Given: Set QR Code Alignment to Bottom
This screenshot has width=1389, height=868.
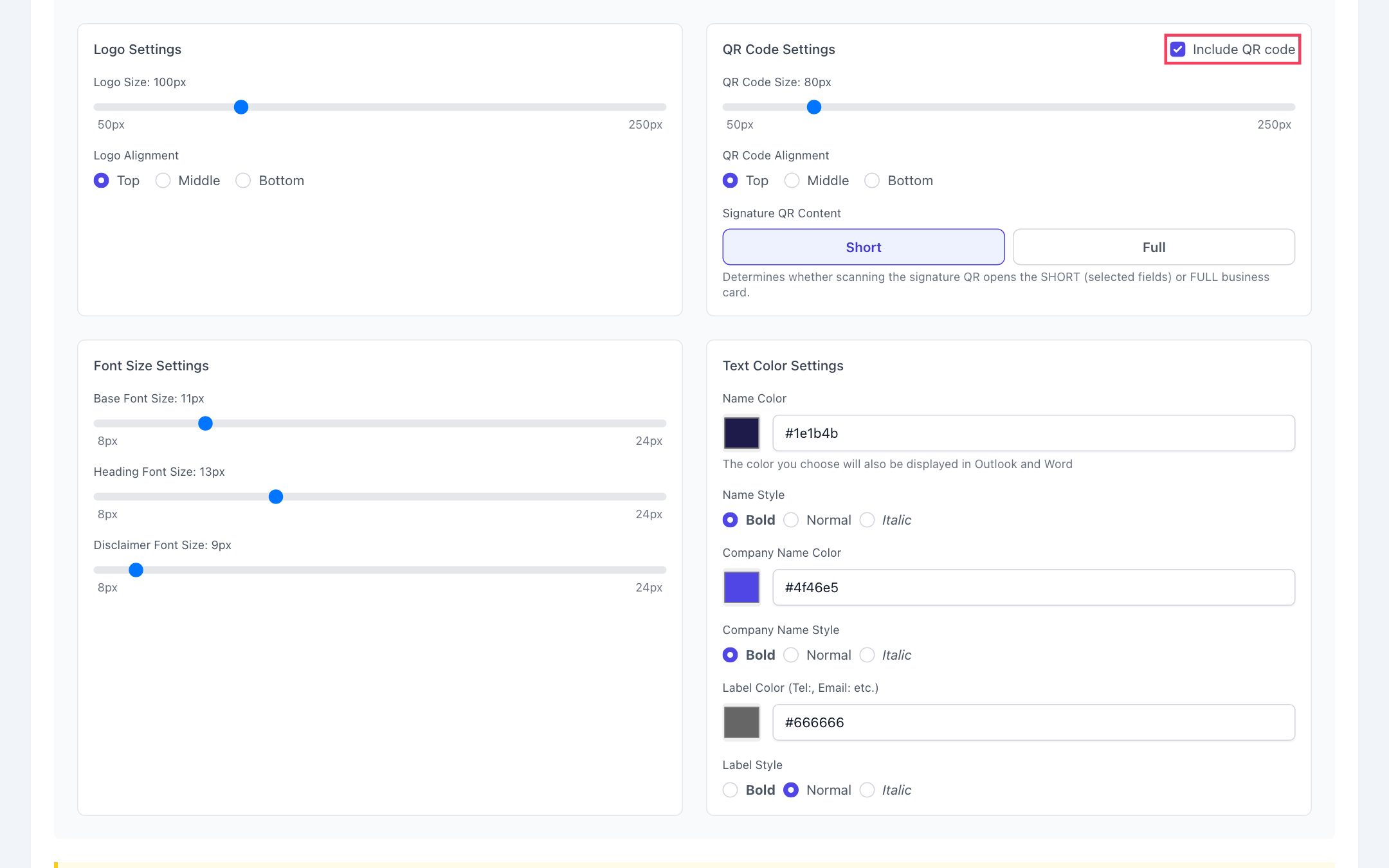Looking at the screenshot, I should pos(872,181).
